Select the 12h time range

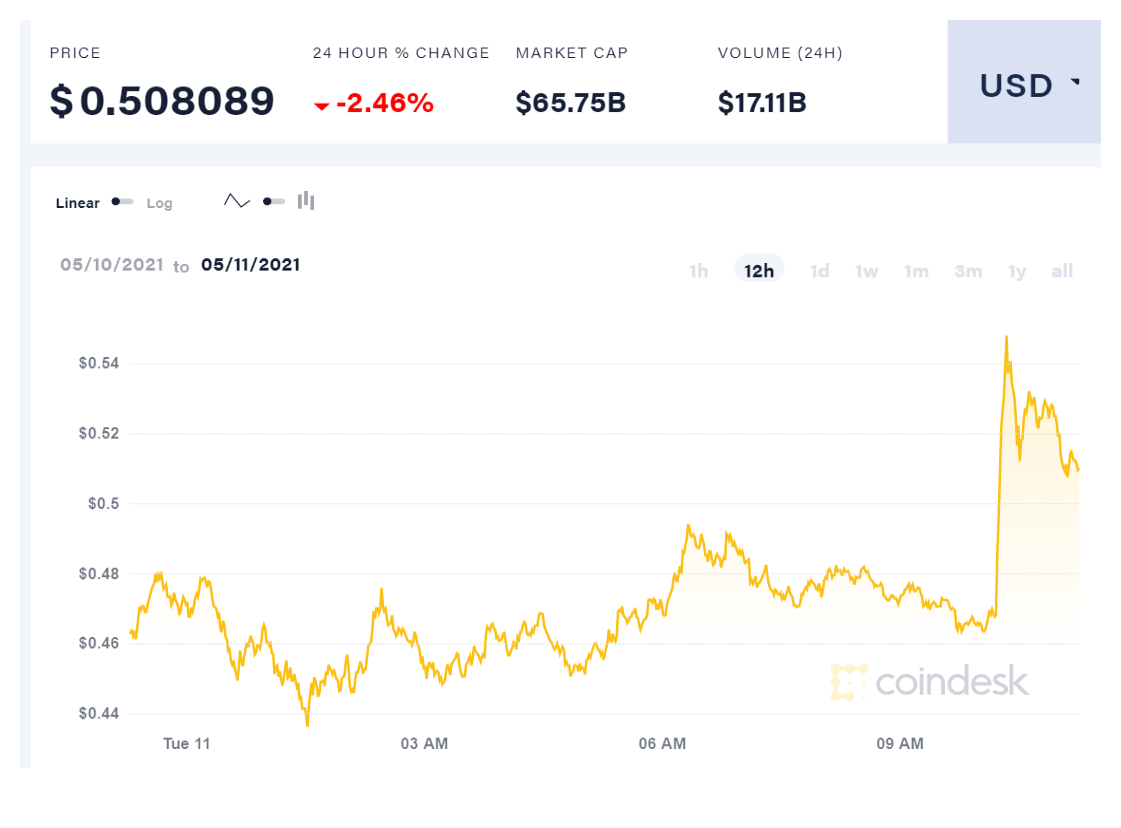759,271
